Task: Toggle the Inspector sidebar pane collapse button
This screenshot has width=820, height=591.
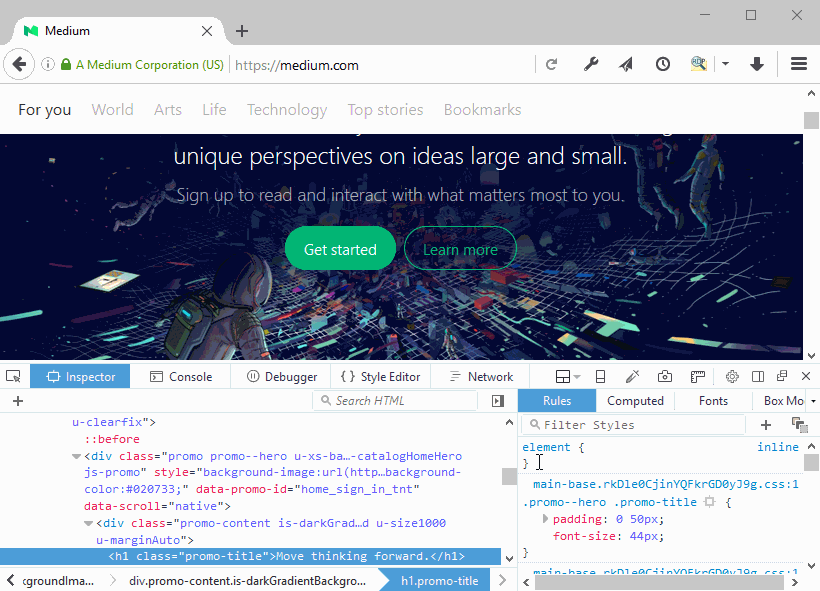Action: pos(498,401)
